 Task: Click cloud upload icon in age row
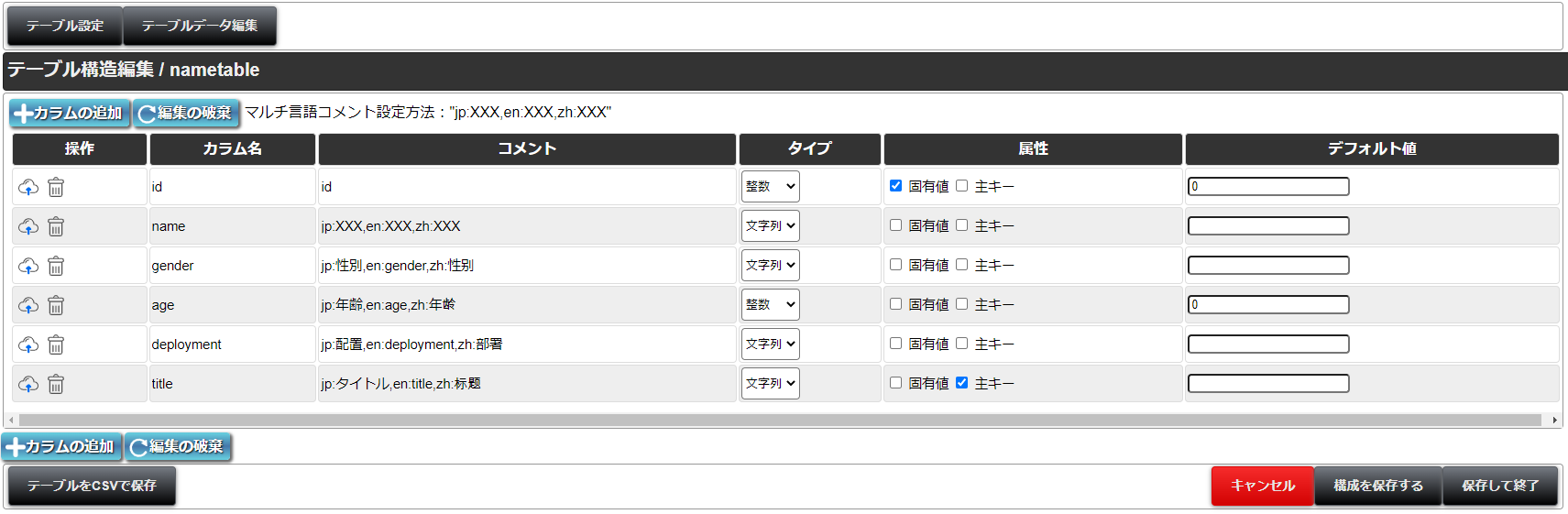click(x=28, y=305)
